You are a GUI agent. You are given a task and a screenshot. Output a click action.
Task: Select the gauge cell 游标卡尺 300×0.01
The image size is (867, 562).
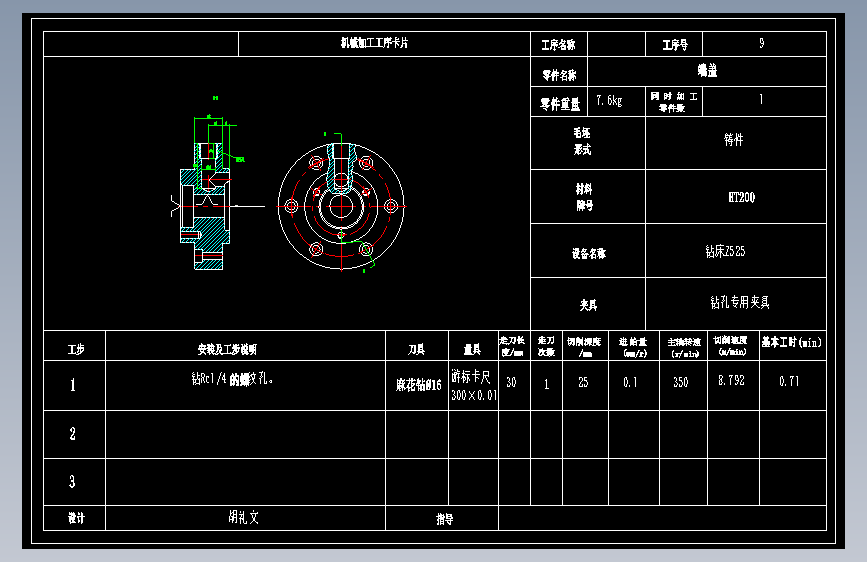pyautogui.click(x=473, y=386)
